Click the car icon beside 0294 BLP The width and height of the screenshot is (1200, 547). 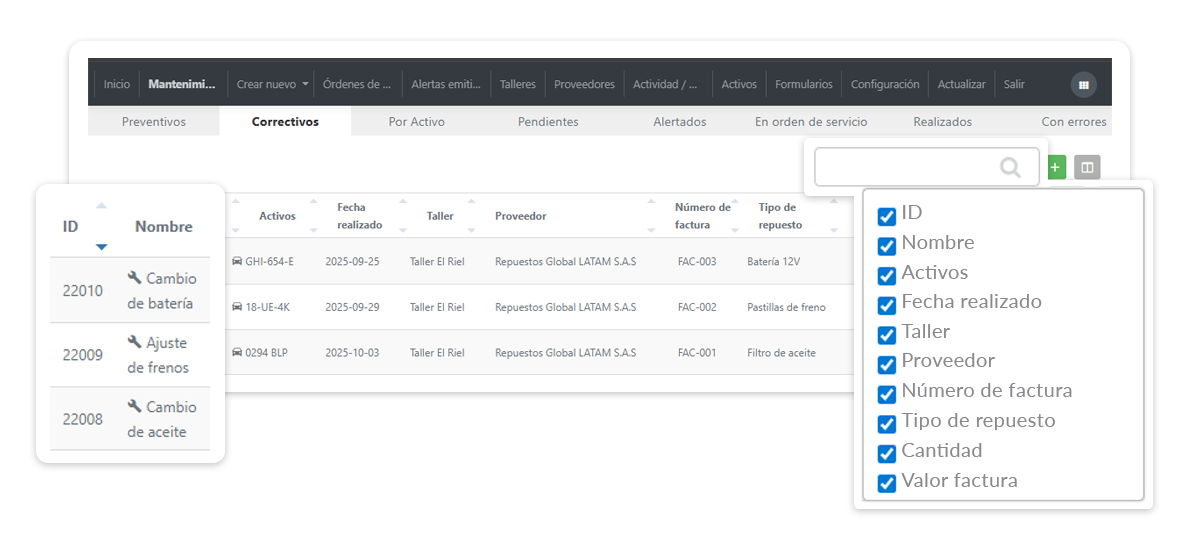pyautogui.click(x=237, y=353)
